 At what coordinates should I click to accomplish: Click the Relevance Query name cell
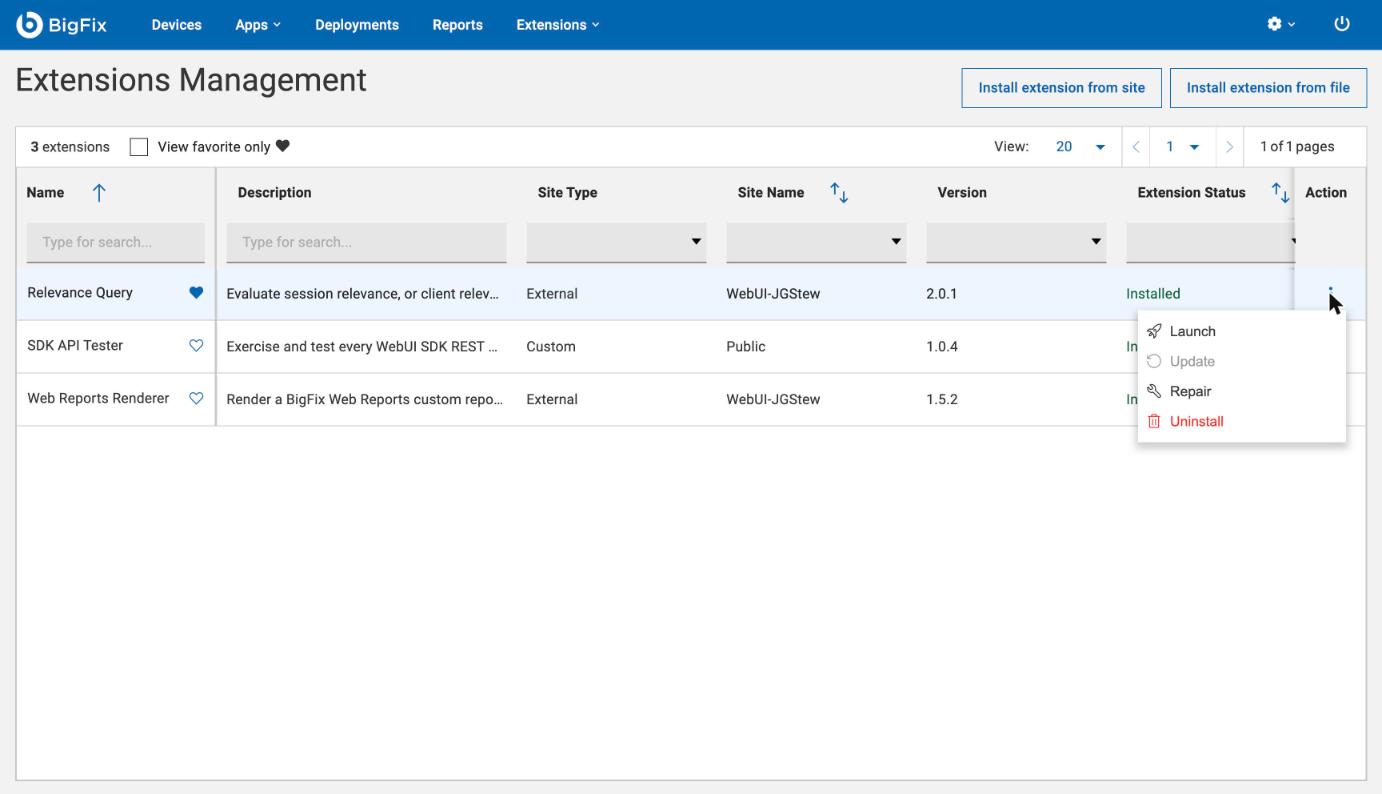coord(80,293)
